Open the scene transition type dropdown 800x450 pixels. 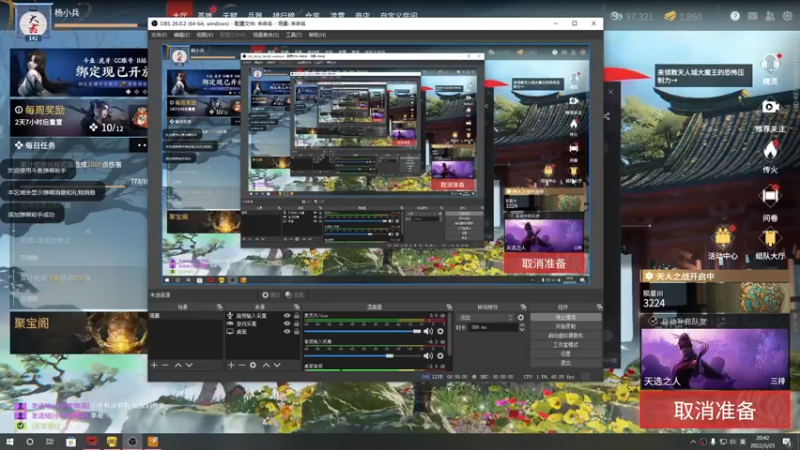[x=484, y=317]
